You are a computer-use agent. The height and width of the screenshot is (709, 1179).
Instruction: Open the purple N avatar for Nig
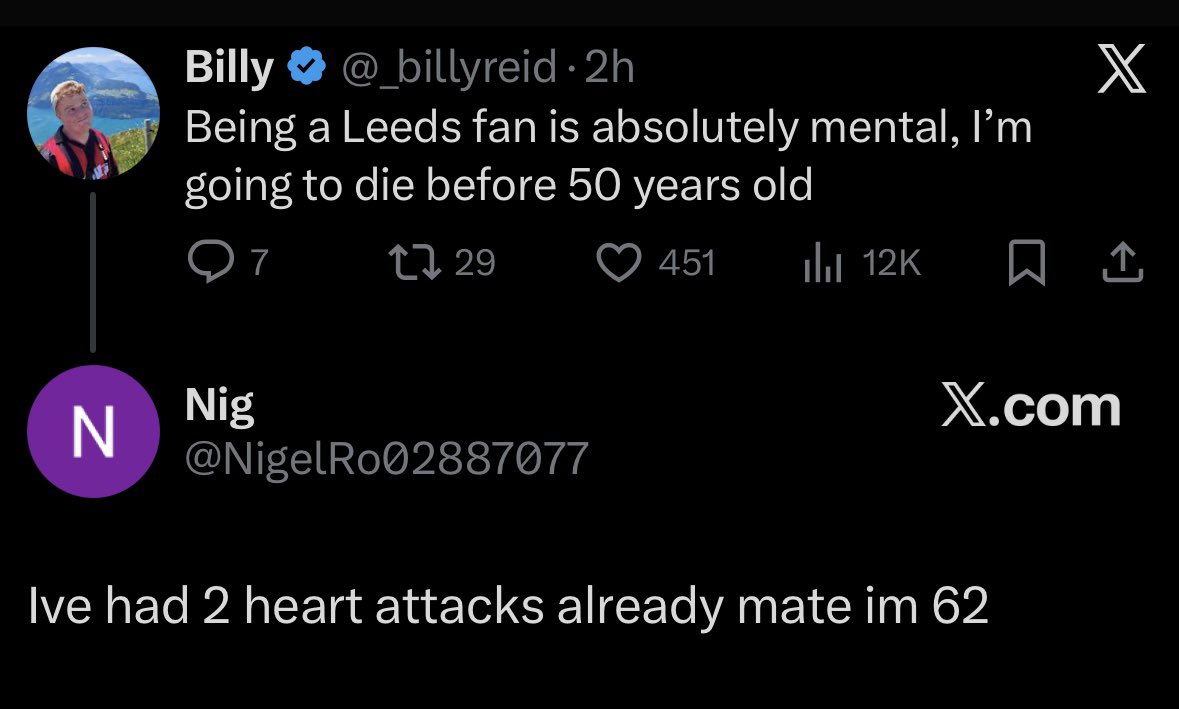[x=92, y=431]
